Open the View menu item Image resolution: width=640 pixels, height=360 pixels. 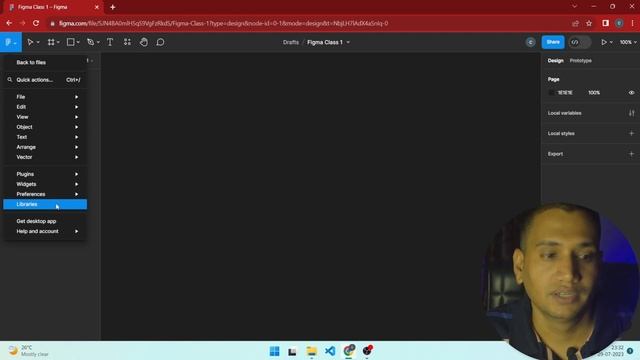45,117
